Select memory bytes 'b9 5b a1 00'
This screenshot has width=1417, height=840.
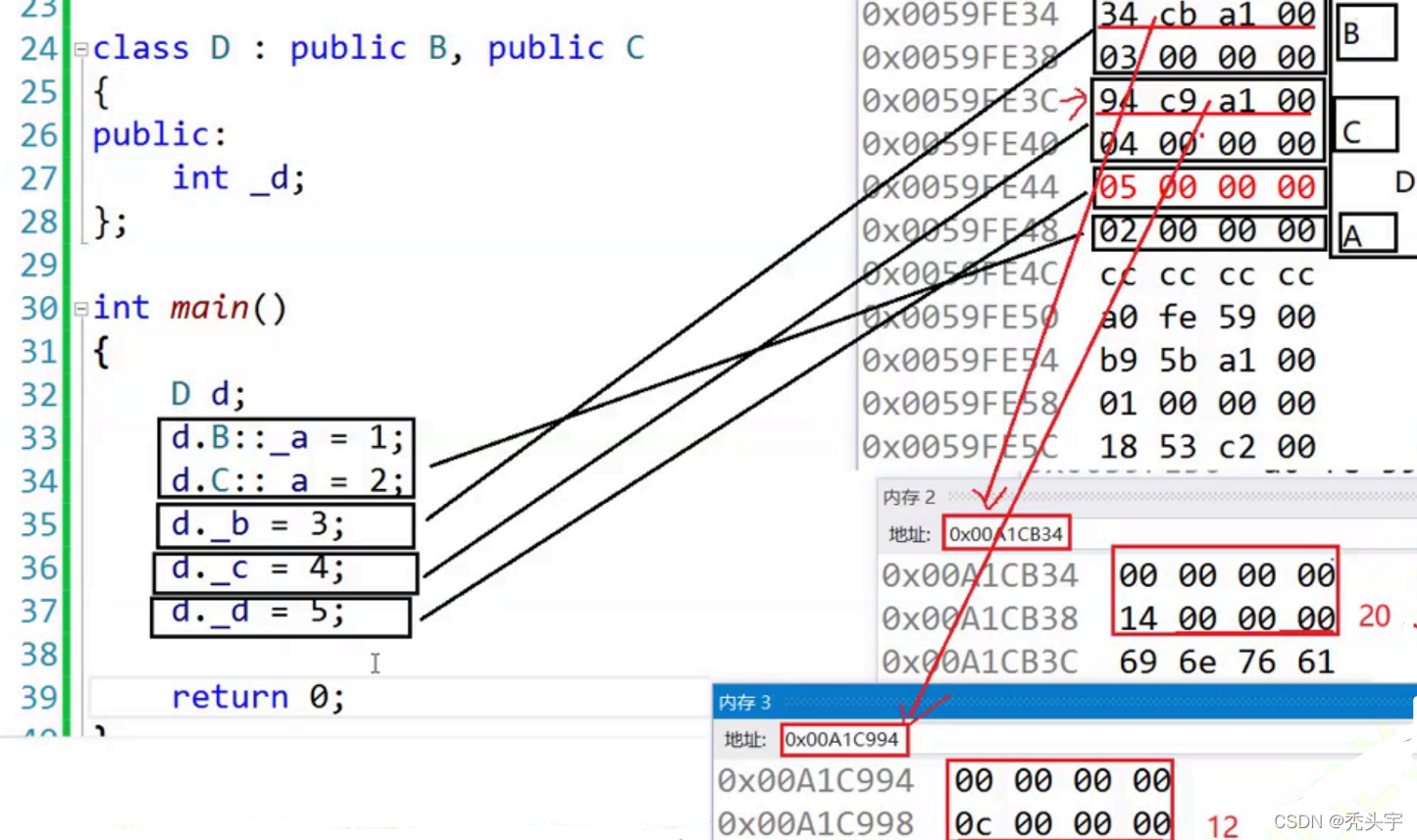[x=1207, y=360]
